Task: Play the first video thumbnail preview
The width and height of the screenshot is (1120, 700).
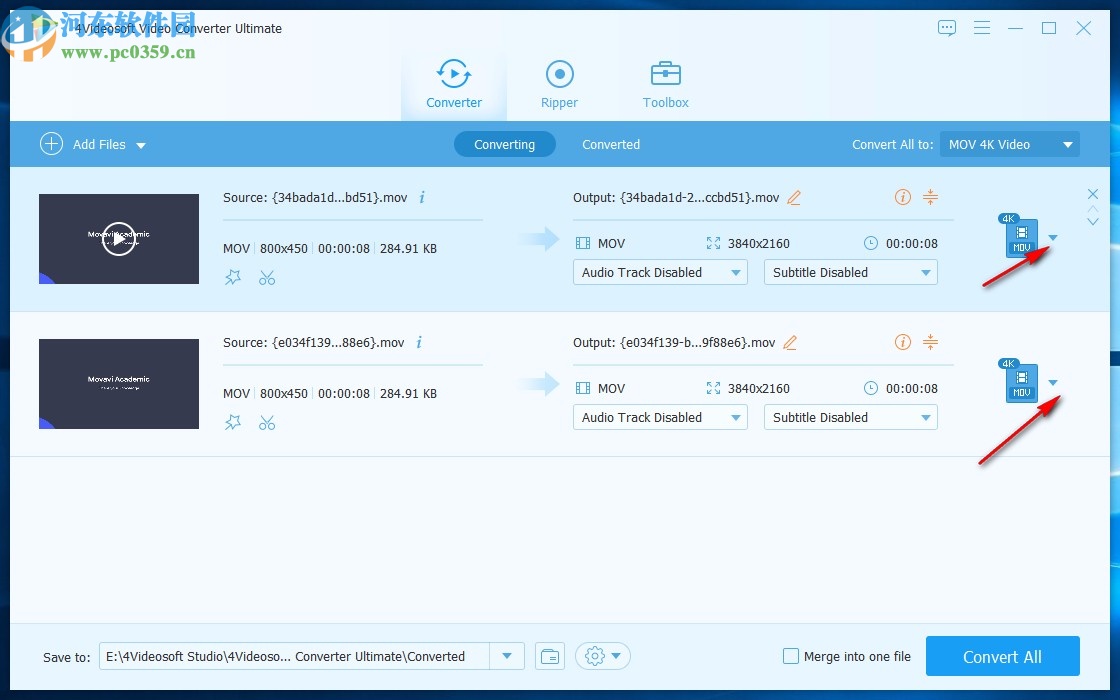Action: click(x=119, y=239)
